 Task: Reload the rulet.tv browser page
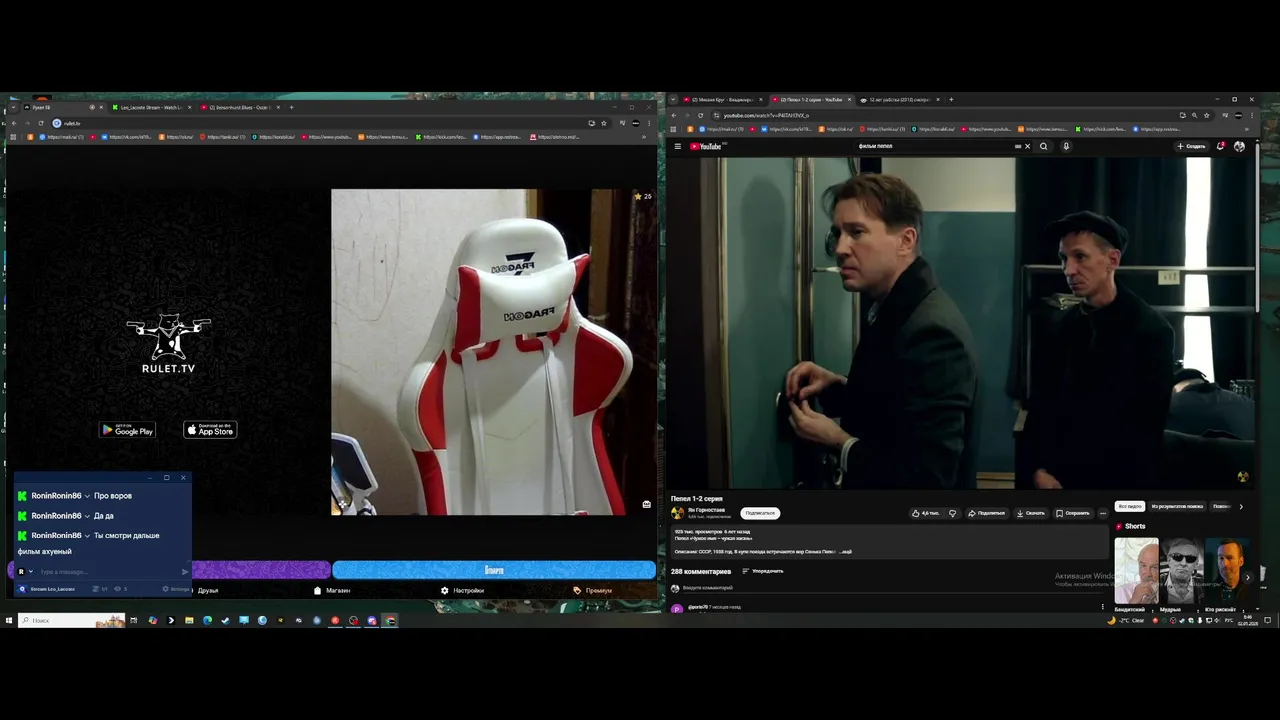coord(40,123)
